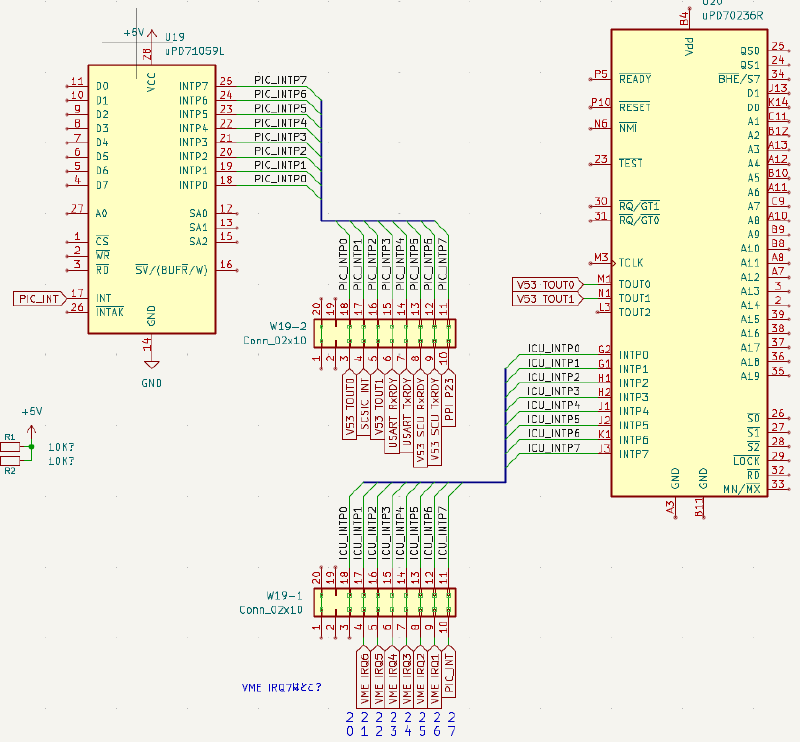Select the V53 TOUT0 label beside U20

[546, 284]
